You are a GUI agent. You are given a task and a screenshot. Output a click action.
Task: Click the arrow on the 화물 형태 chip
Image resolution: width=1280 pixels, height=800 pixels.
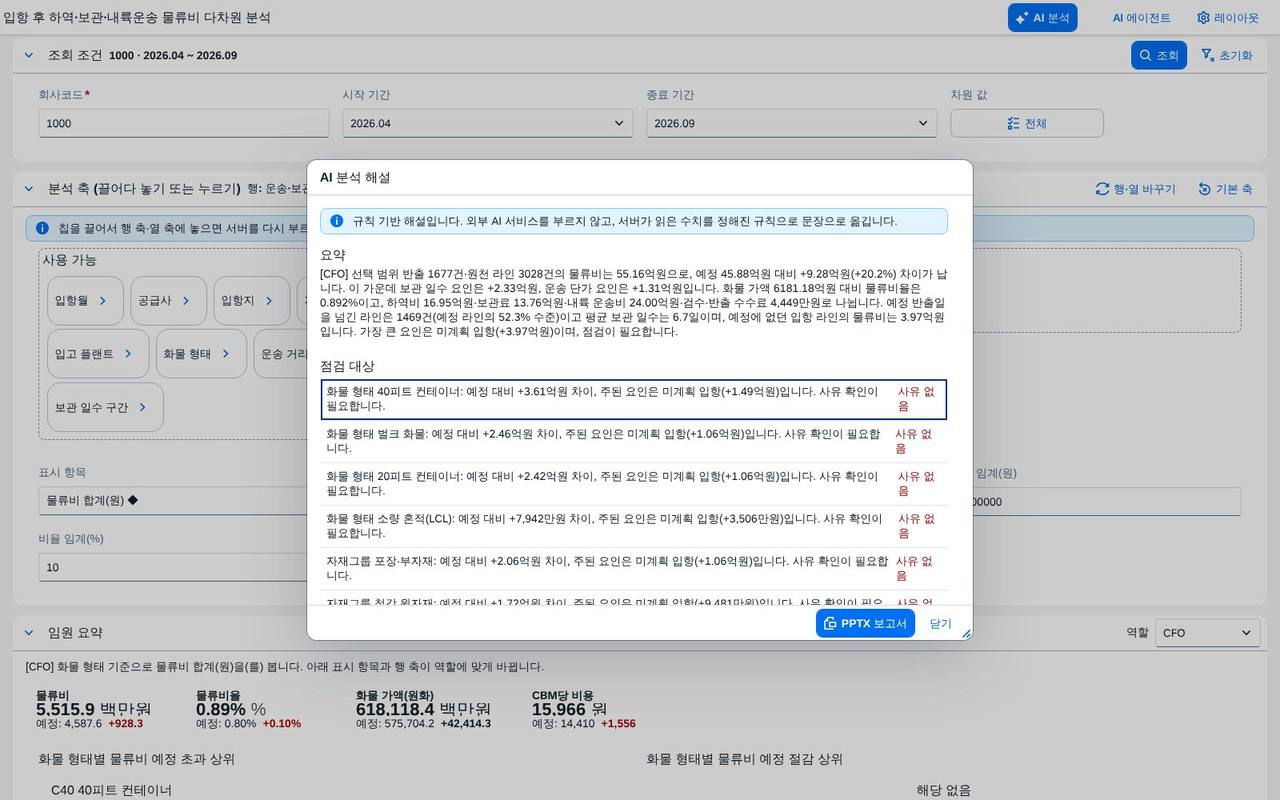tap(226, 354)
